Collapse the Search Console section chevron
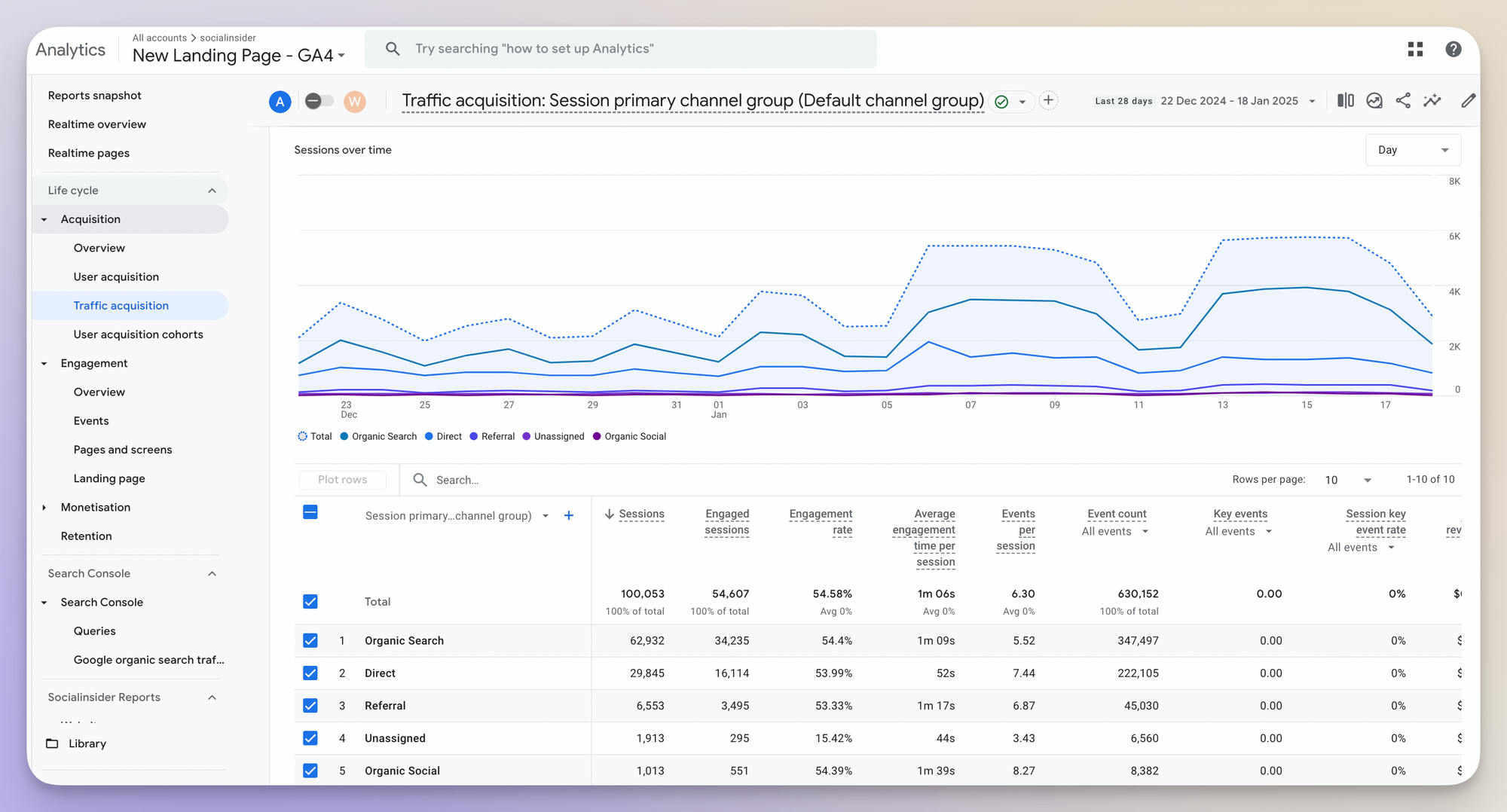Viewport: 1507px width, 812px height. [x=212, y=574]
